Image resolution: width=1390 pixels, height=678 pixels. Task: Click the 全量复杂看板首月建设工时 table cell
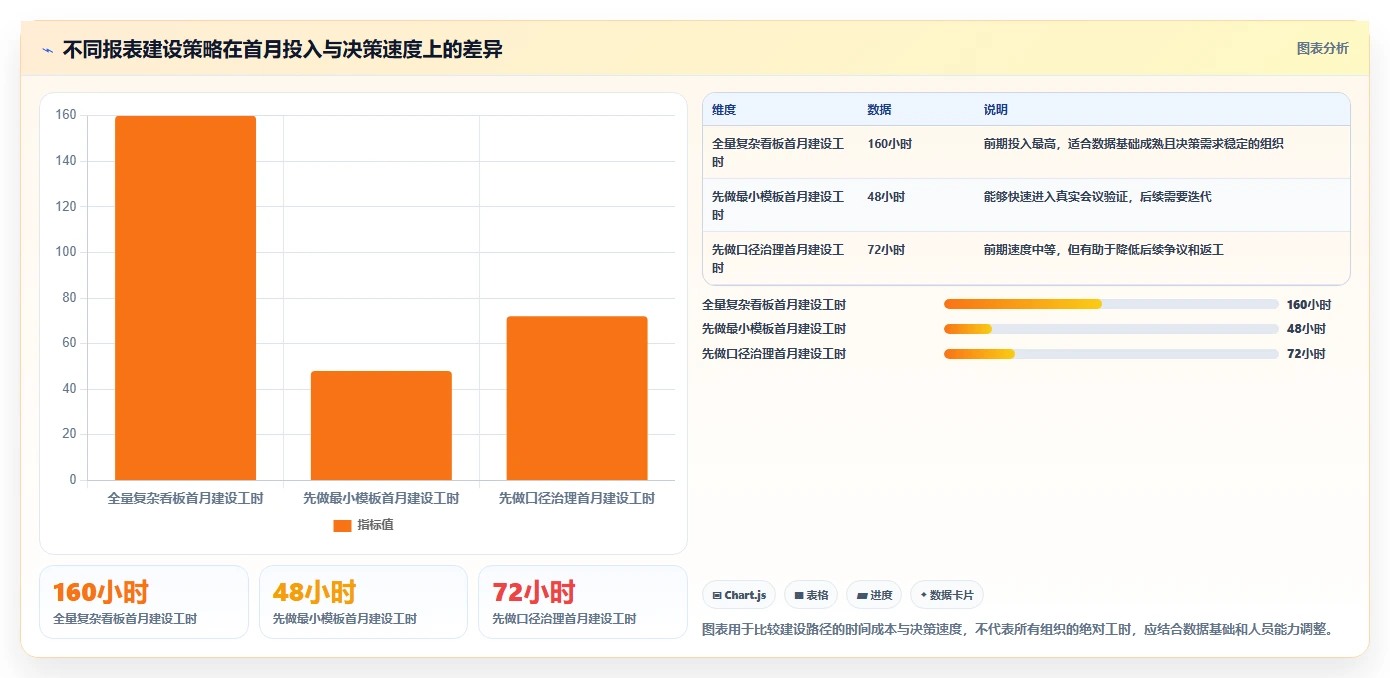tap(778, 152)
